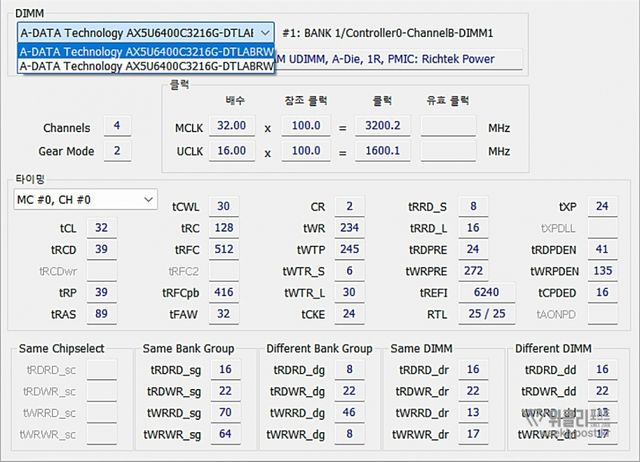Choose the unhighlighted A-DATA DIMM list entry
The image size is (640, 462).
pyautogui.click(x=145, y=66)
